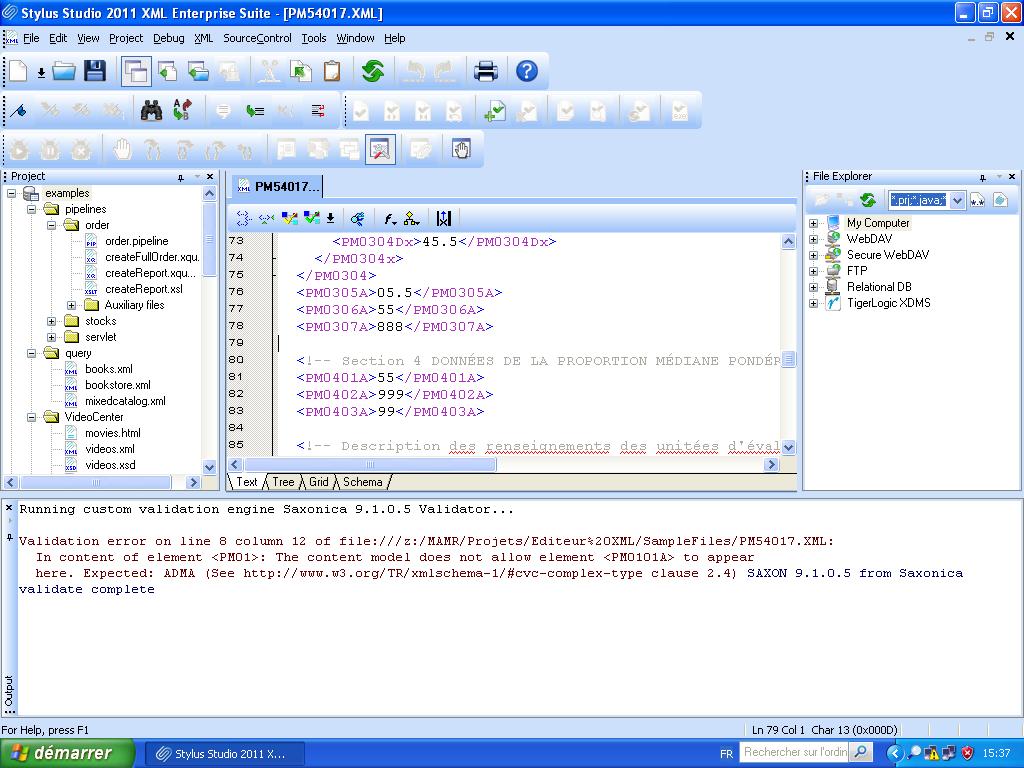The image size is (1024, 768).
Task: Click the desktop search input field
Action: click(x=795, y=752)
